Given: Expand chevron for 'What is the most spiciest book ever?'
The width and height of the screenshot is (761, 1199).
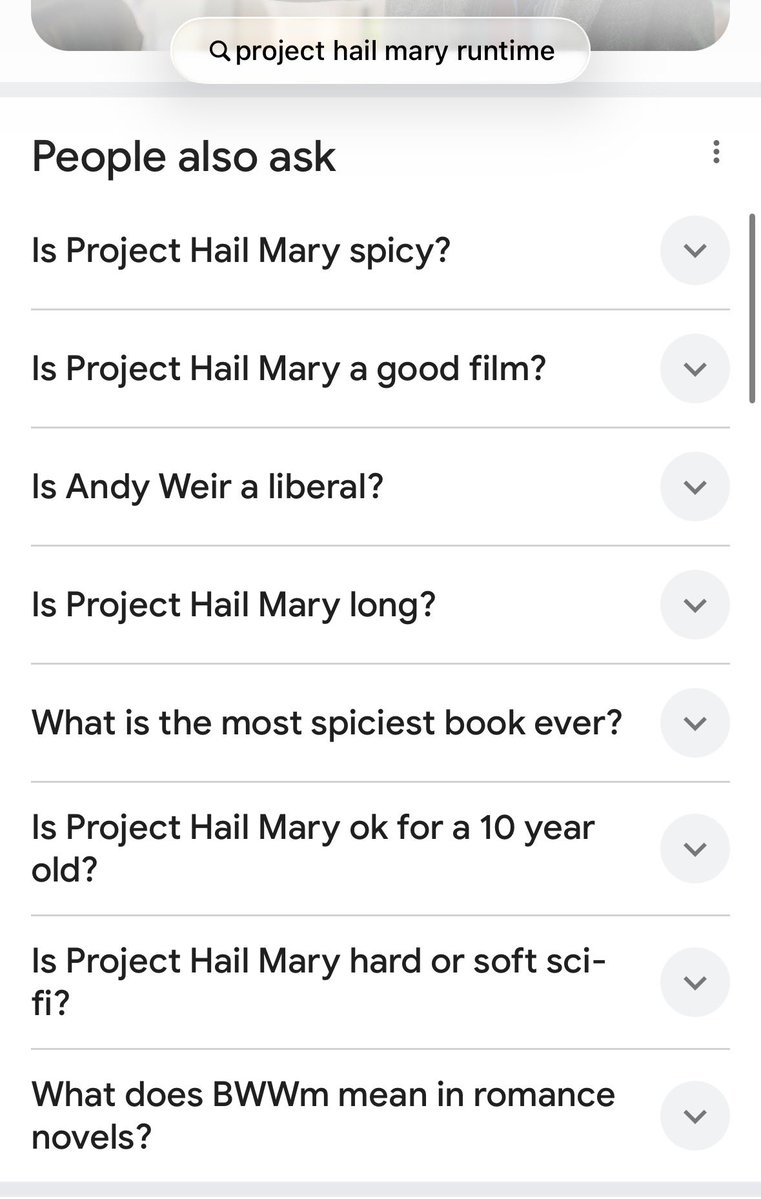Looking at the screenshot, I should point(694,723).
